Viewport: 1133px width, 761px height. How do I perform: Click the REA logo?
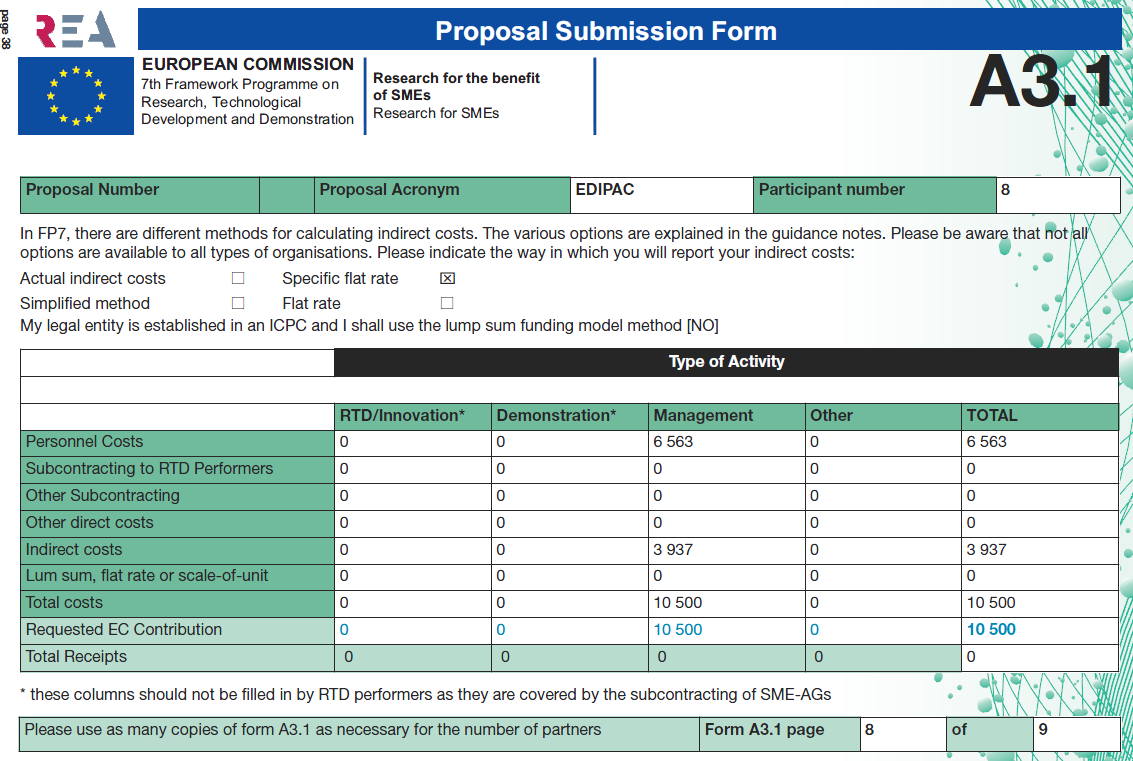click(76, 30)
